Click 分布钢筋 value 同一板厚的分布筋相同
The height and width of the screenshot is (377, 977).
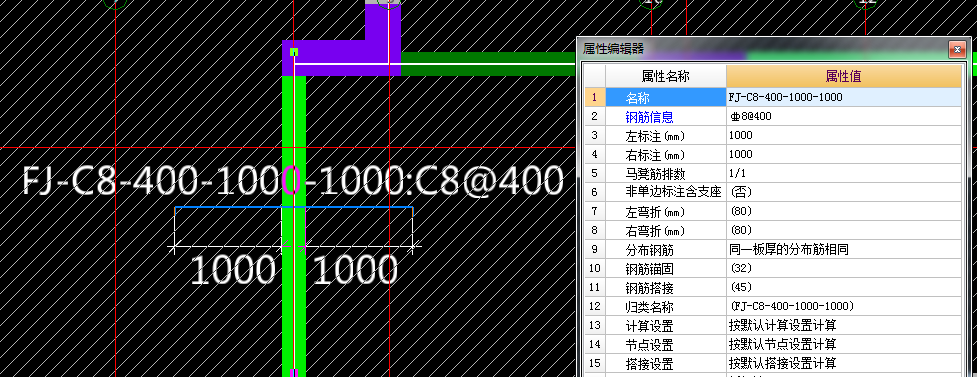tap(844, 249)
